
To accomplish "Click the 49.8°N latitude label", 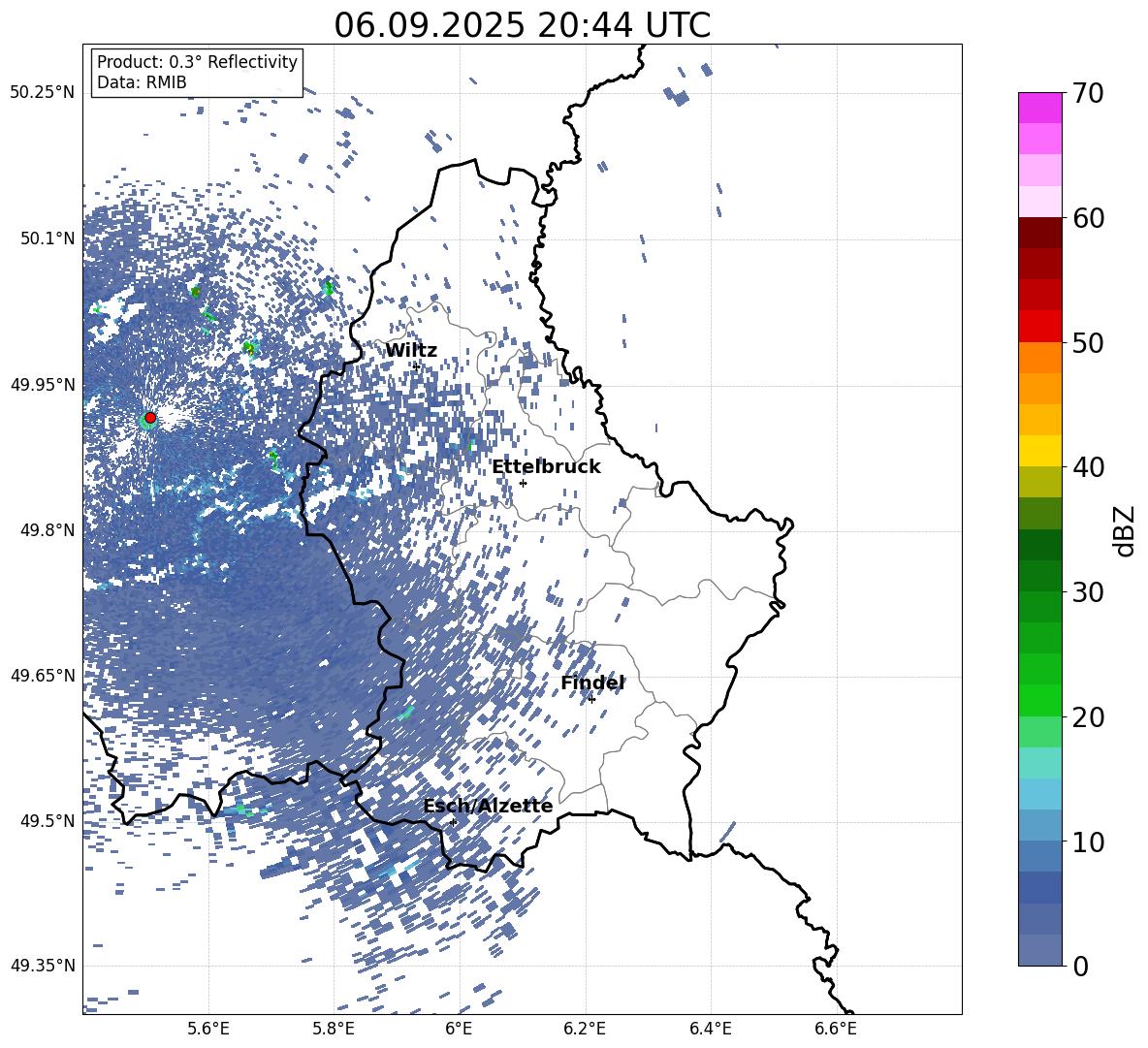I will click(48, 529).
